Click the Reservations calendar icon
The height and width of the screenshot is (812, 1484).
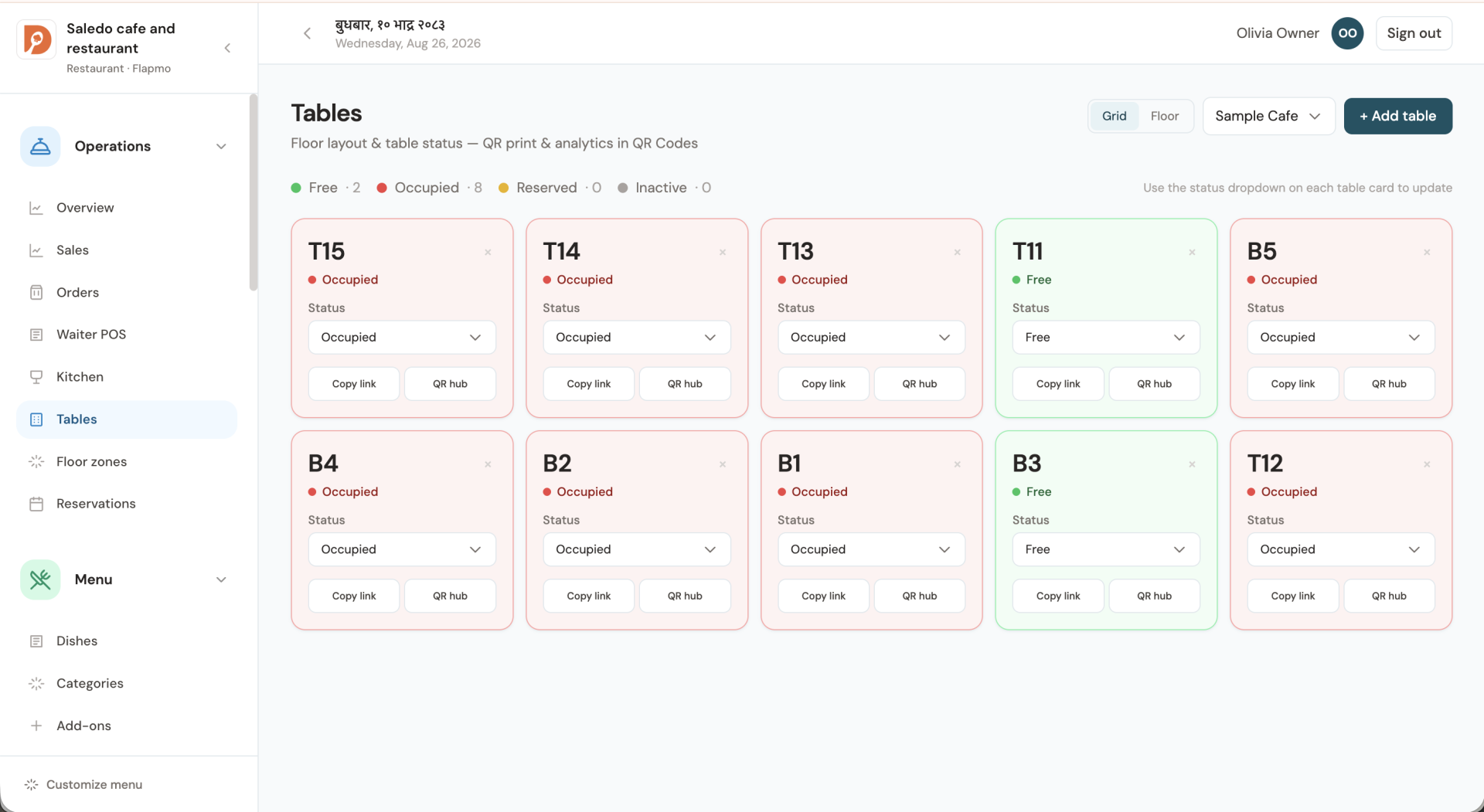tap(36, 504)
